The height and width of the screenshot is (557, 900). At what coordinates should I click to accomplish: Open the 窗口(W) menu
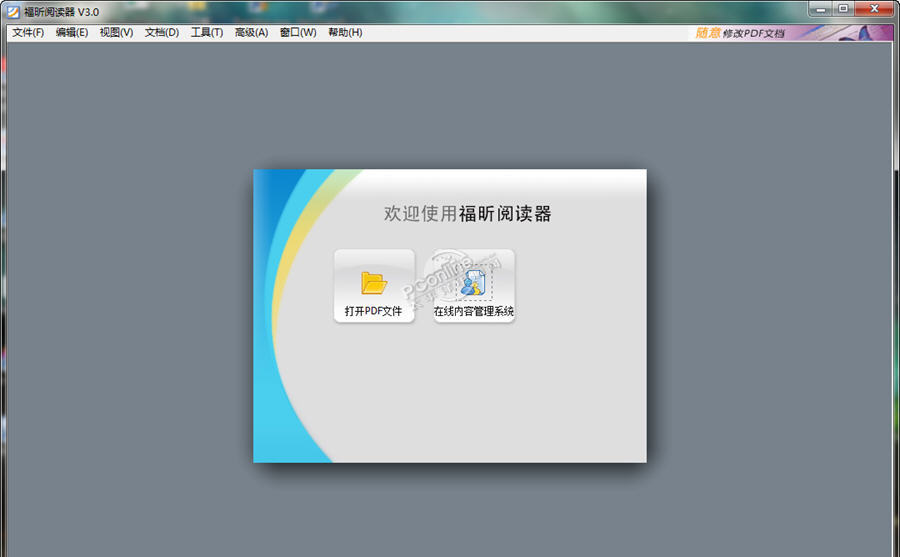pyautogui.click(x=298, y=33)
